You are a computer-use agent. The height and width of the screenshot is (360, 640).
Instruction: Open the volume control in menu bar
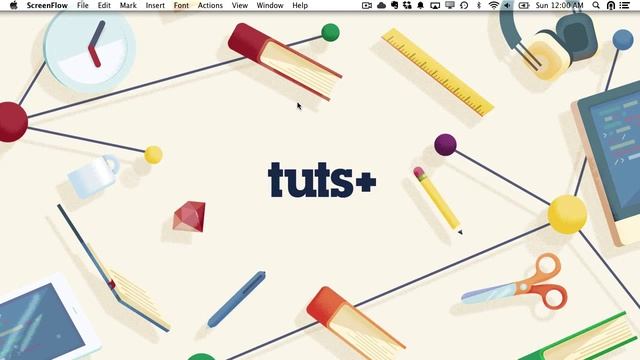coord(507,5)
